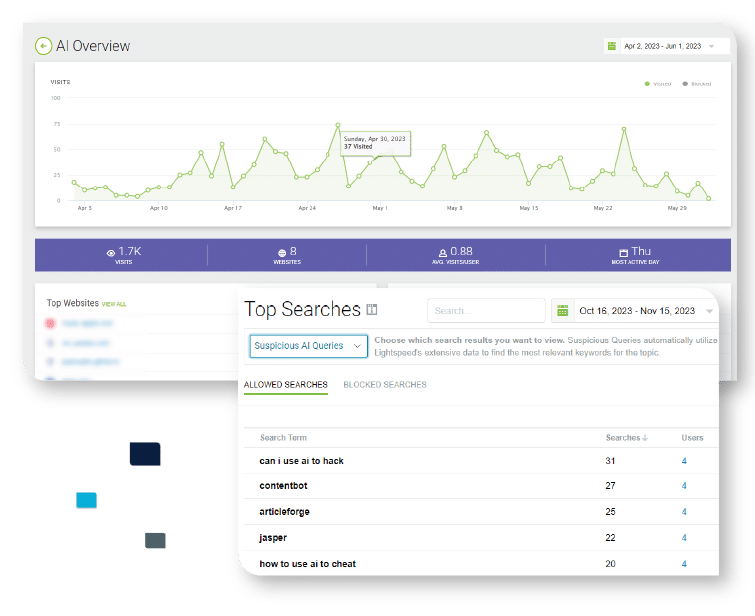Open users count for jasper row

pos(684,538)
